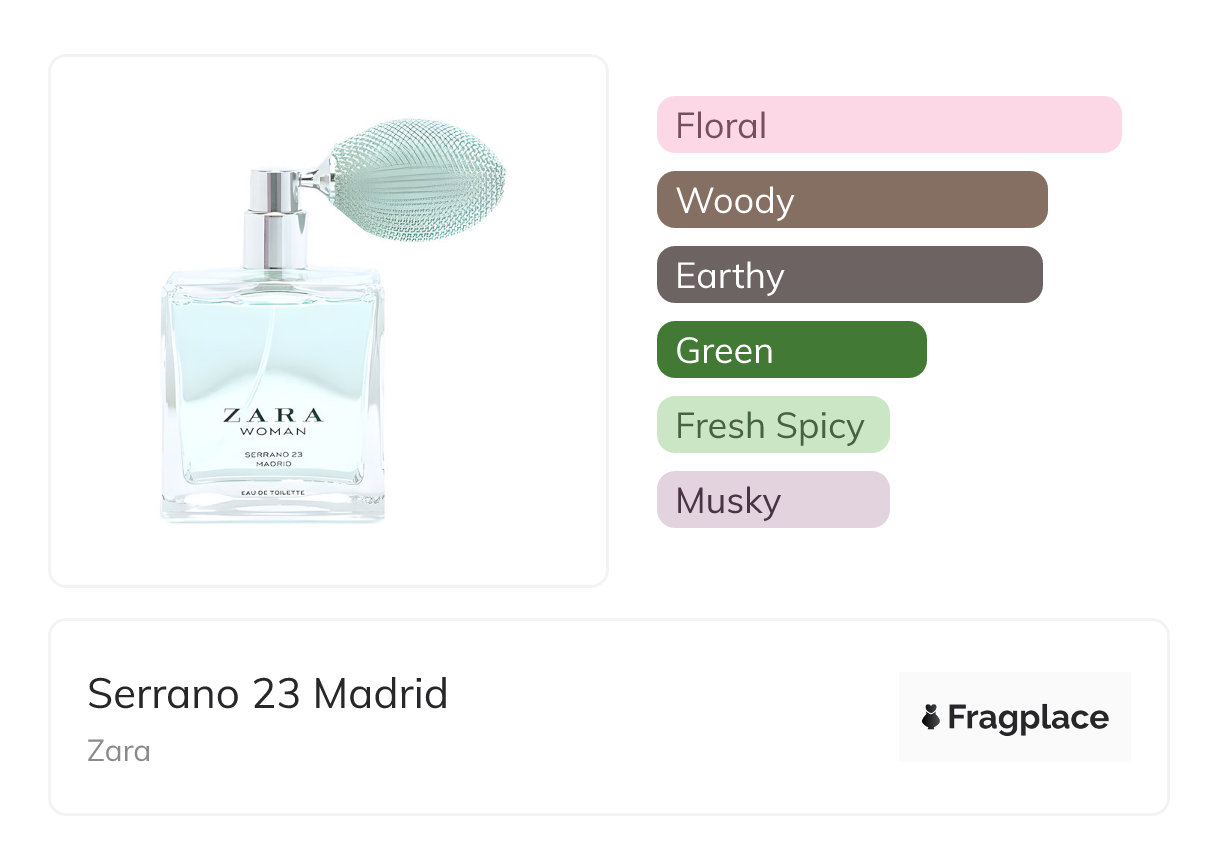Click the gray Earthy accord bar
Viewport: 1218px width, 864px height.
(849, 275)
